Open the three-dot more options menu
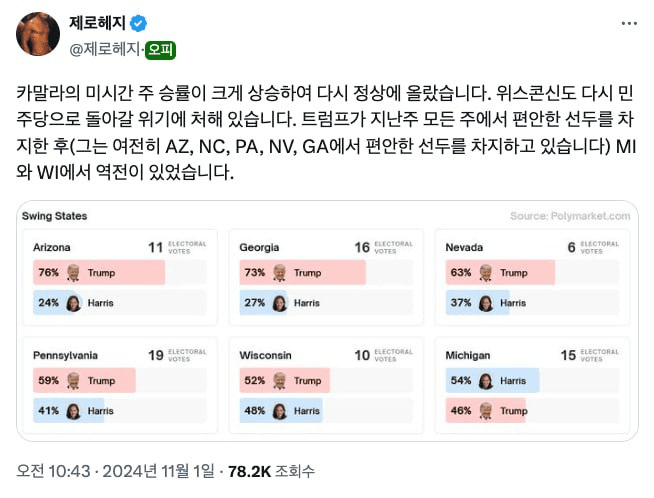Viewport: 654px width, 498px height. point(629,23)
